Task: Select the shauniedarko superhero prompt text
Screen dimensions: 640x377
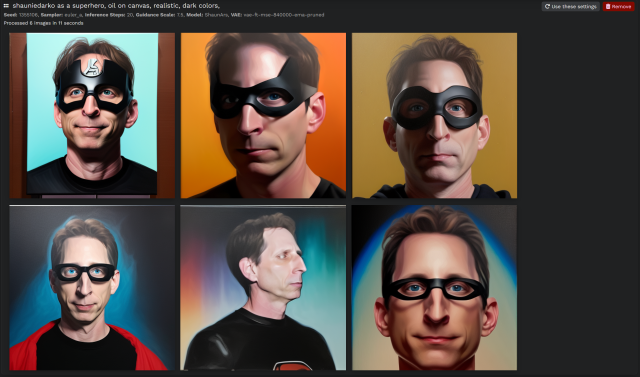Action: [x=116, y=6]
